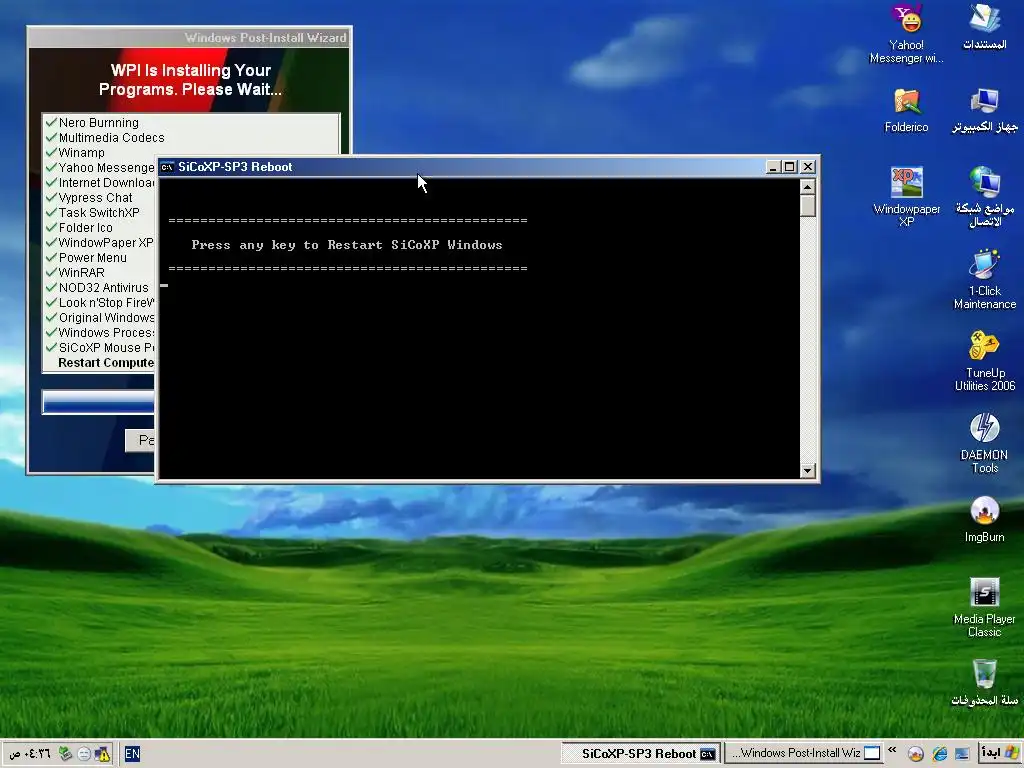Select Task SwitchXP entry in WPI list
Image resolution: width=1024 pixels, height=768 pixels.
tap(99, 213)
